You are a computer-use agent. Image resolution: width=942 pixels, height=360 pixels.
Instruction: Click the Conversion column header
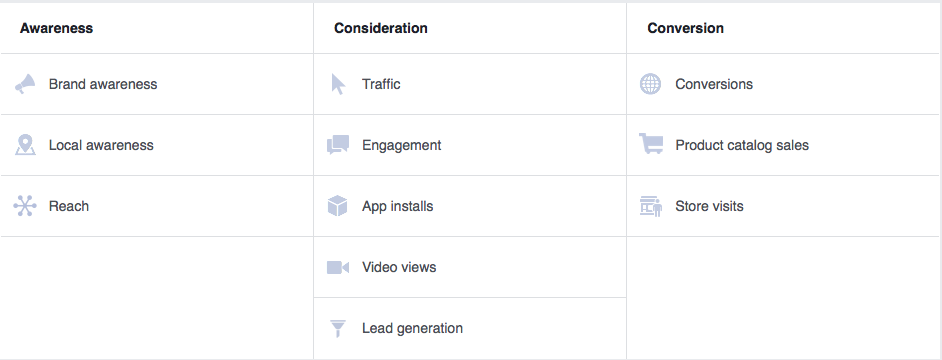685,28
